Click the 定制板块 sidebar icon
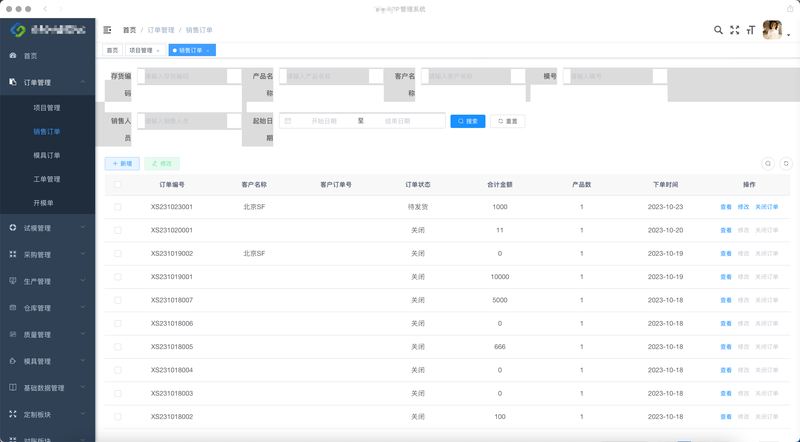The height and width of the screenshot is (442, 800). click(x=13, y=414)
